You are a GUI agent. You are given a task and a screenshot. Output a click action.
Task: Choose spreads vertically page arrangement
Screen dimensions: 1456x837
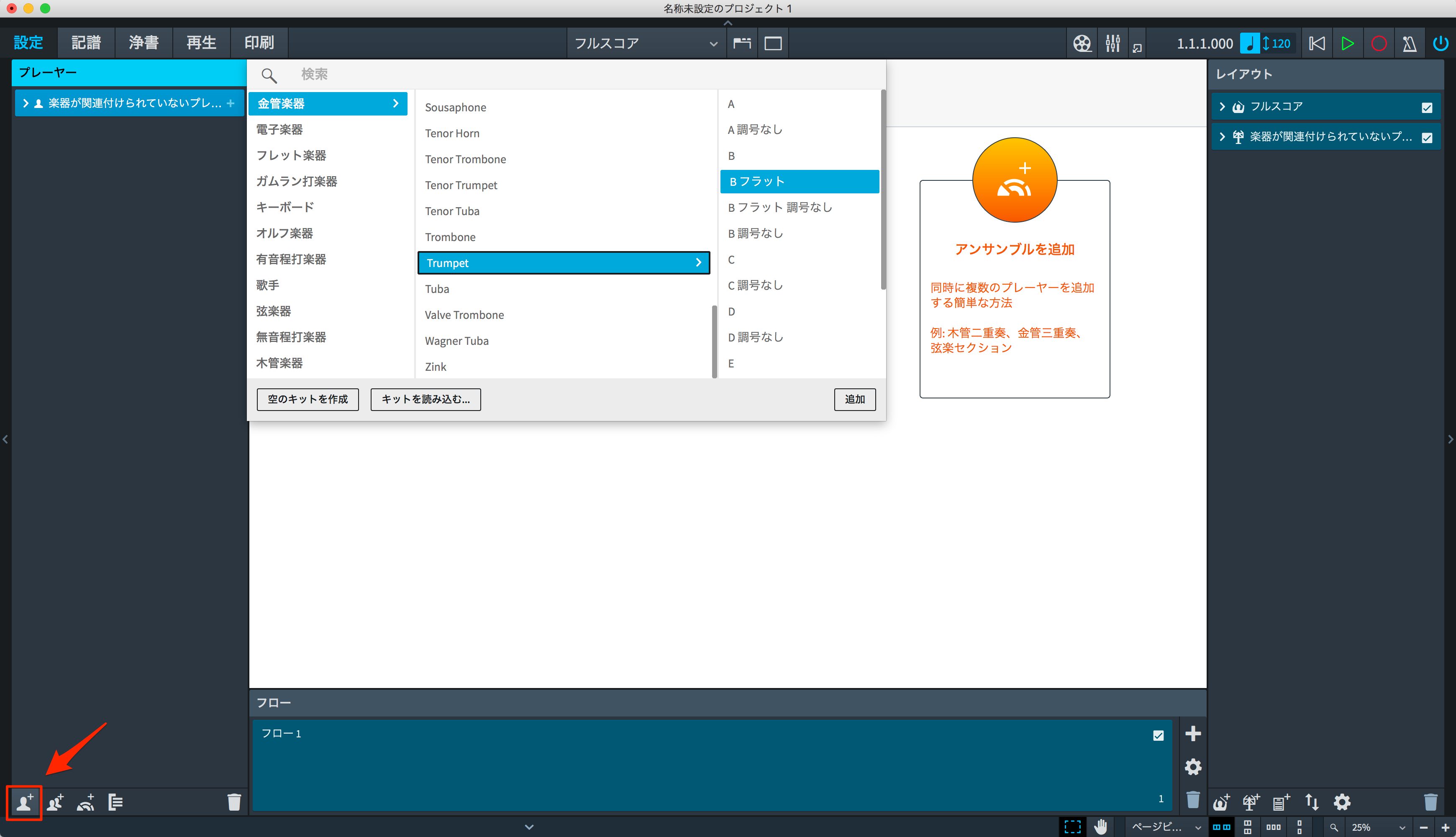tap(1247, 827)
